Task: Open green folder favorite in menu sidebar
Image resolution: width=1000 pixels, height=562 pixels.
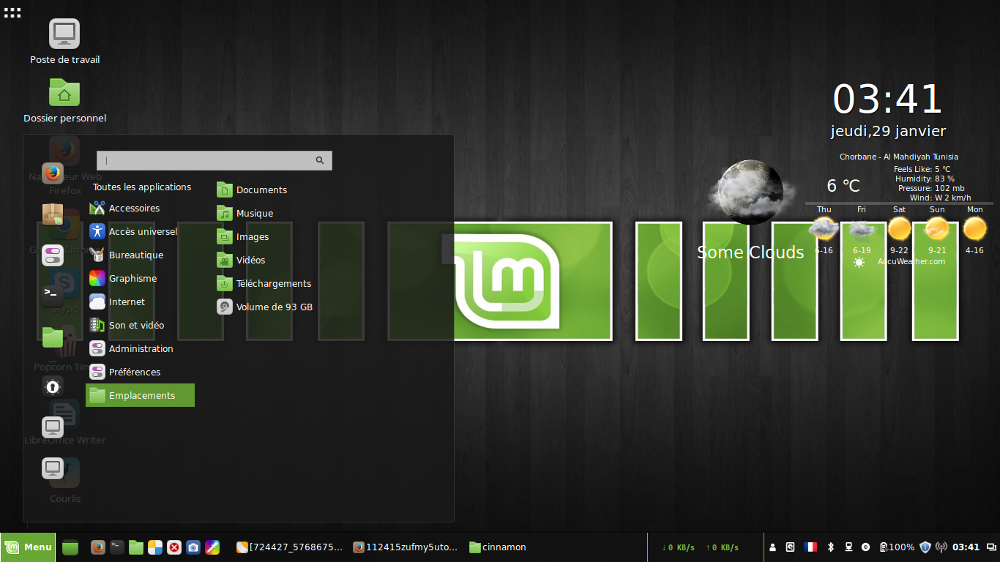Action: point(53,337)
